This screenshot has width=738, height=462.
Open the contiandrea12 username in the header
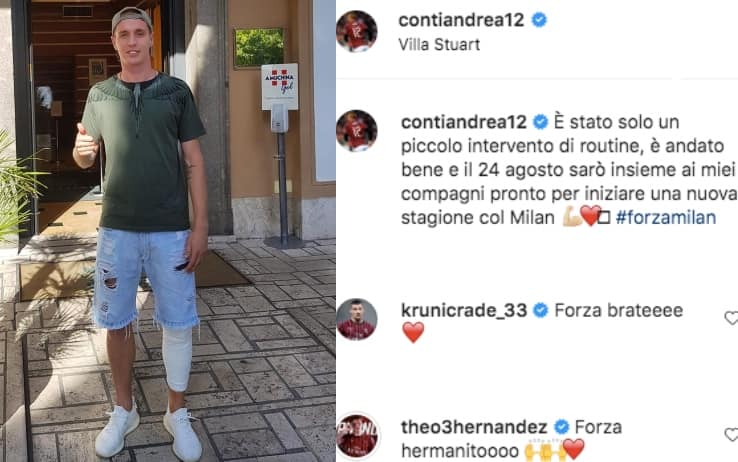pyautogui.click(x=461, y=20)
